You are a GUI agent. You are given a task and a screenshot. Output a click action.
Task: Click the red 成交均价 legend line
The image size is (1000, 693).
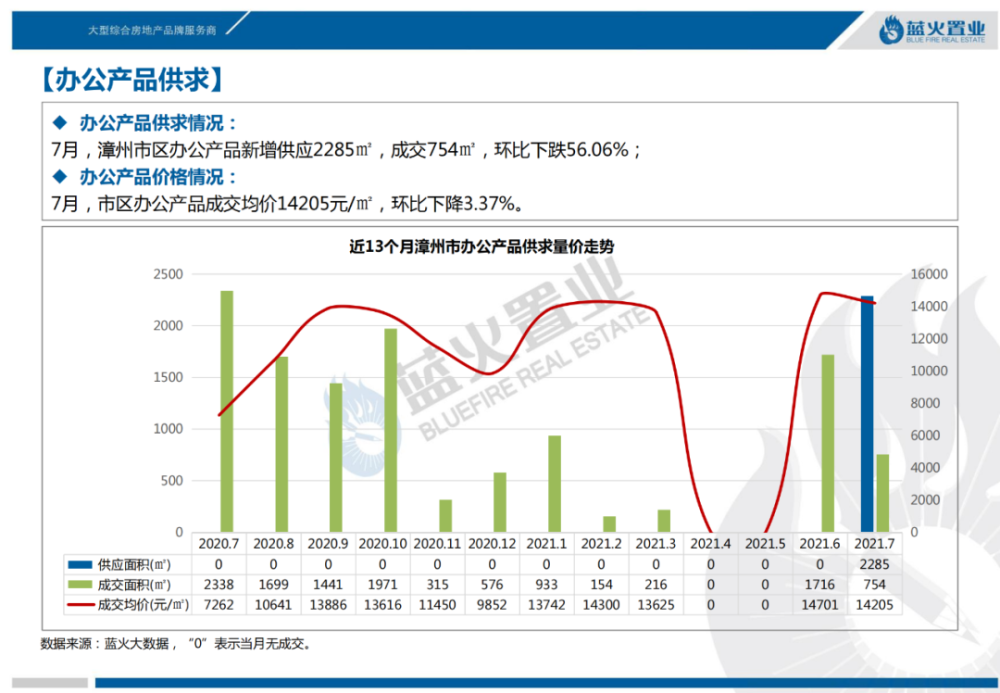point(80,605)
